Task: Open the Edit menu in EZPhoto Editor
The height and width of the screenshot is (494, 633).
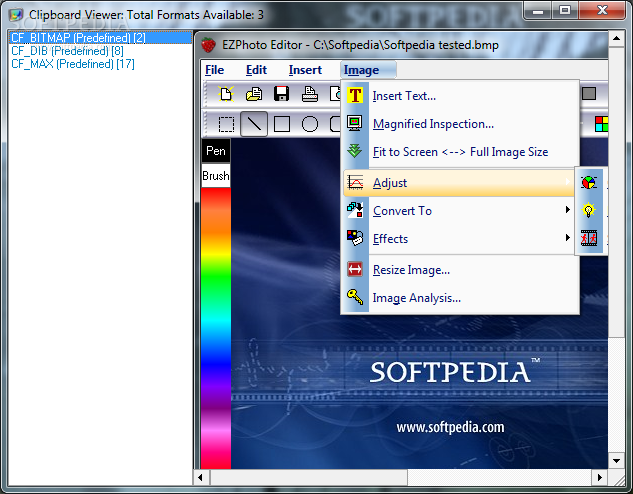Action: click(256, 70)
